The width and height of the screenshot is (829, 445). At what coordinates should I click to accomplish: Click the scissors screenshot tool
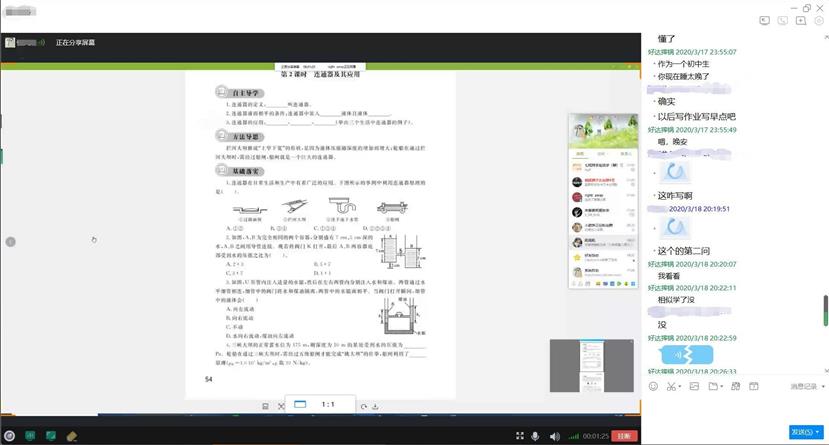coord(672,386)
